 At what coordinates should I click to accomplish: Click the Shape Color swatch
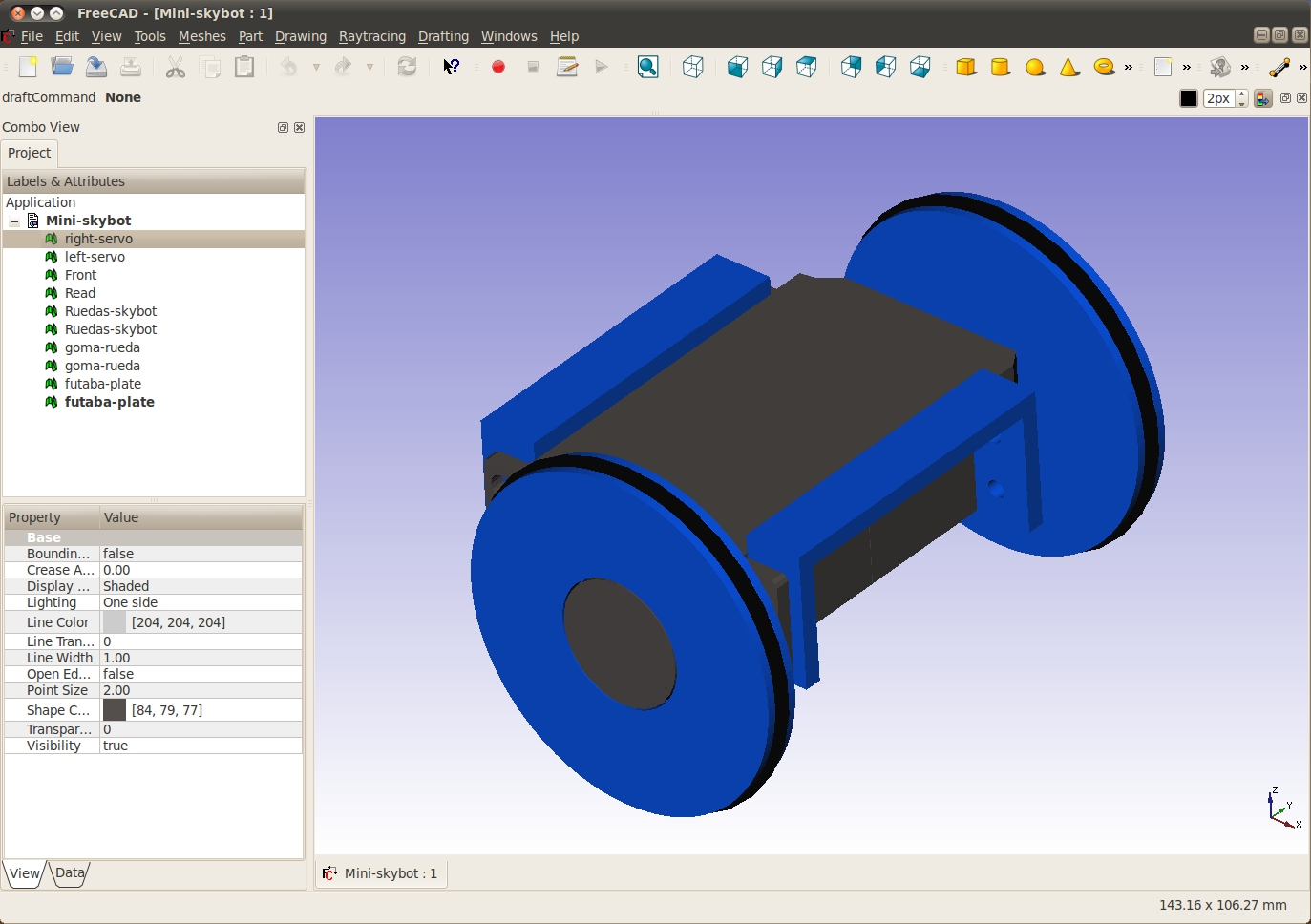pos(115,710)
